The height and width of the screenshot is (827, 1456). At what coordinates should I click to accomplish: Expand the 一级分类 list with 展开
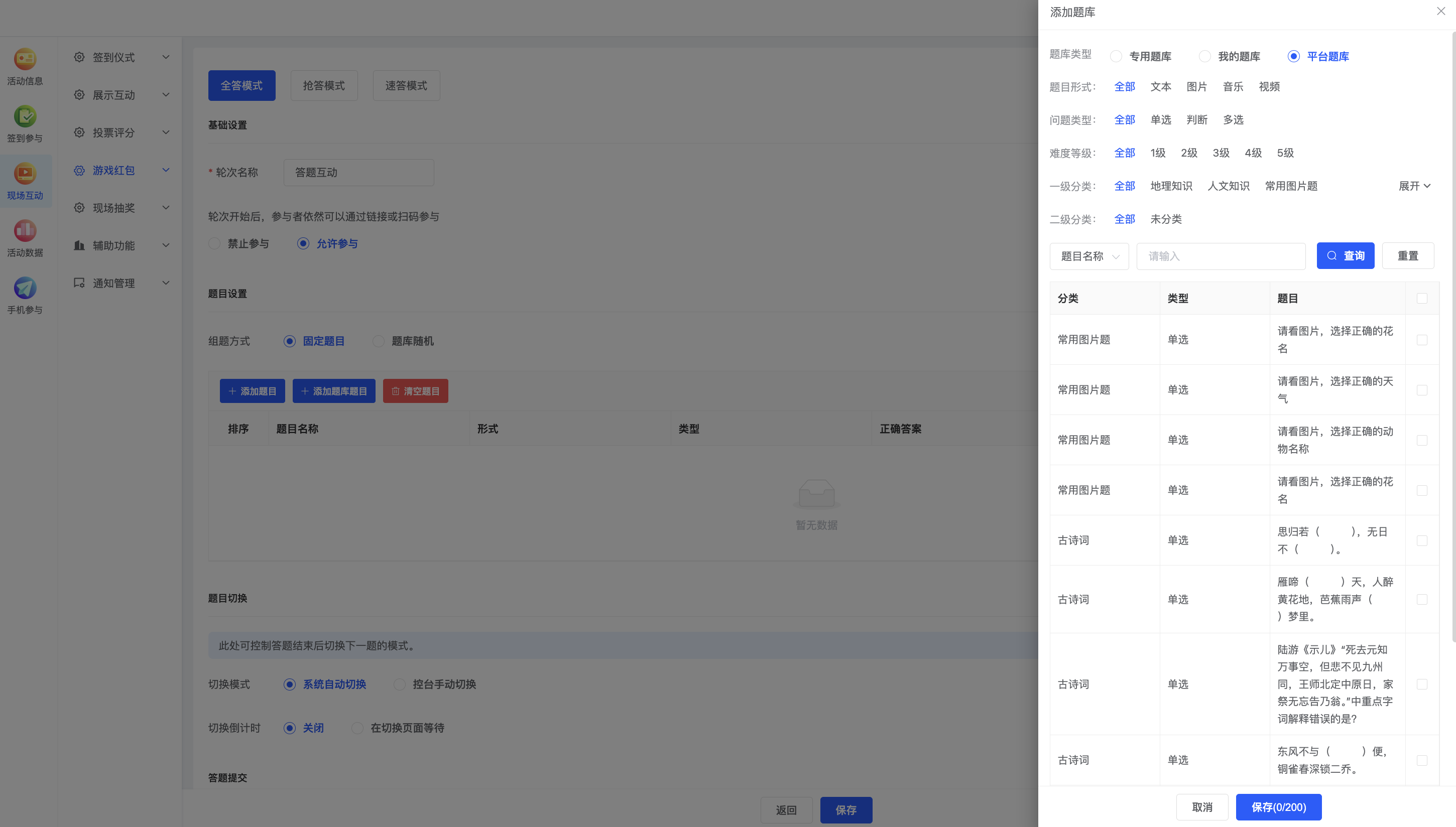point(1414,186)
